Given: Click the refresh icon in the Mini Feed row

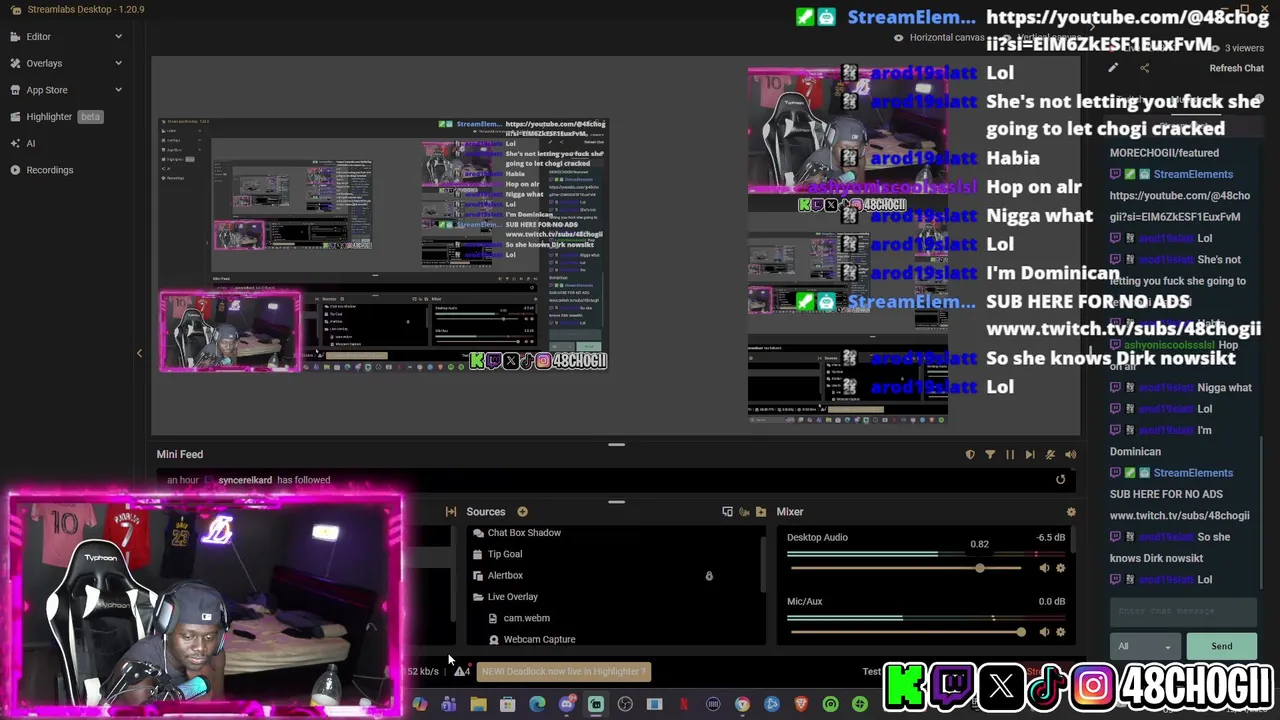Looking at the screenshot, I should coord(1061,479).
